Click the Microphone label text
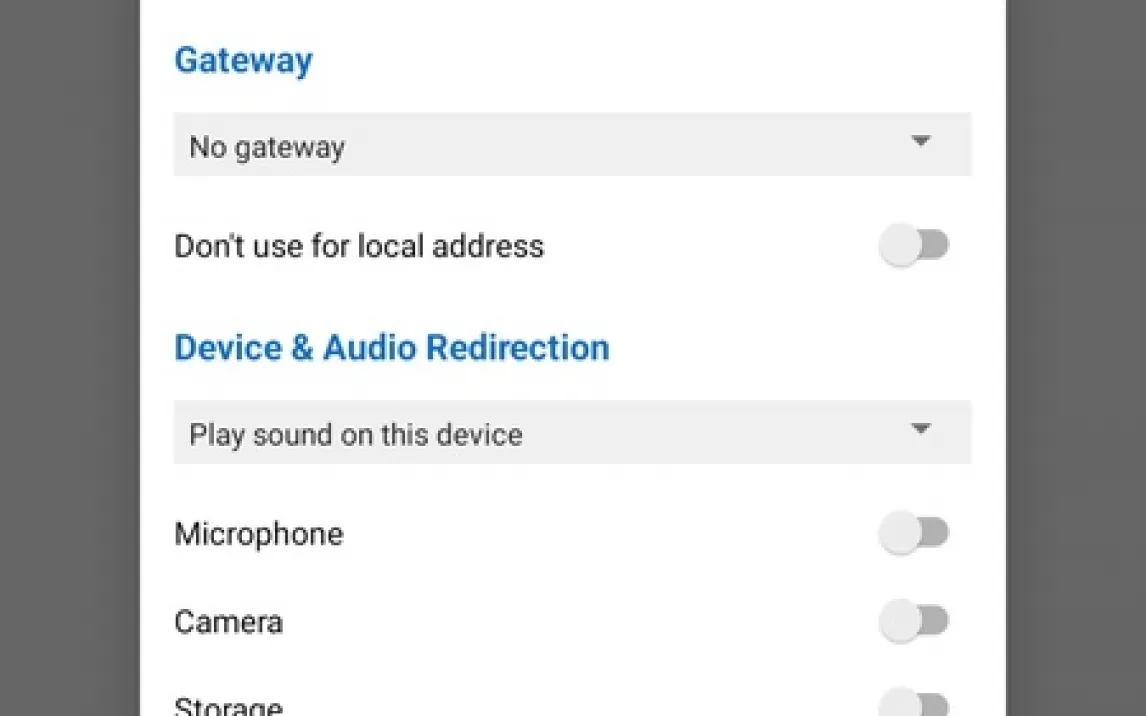 point(258,534)
